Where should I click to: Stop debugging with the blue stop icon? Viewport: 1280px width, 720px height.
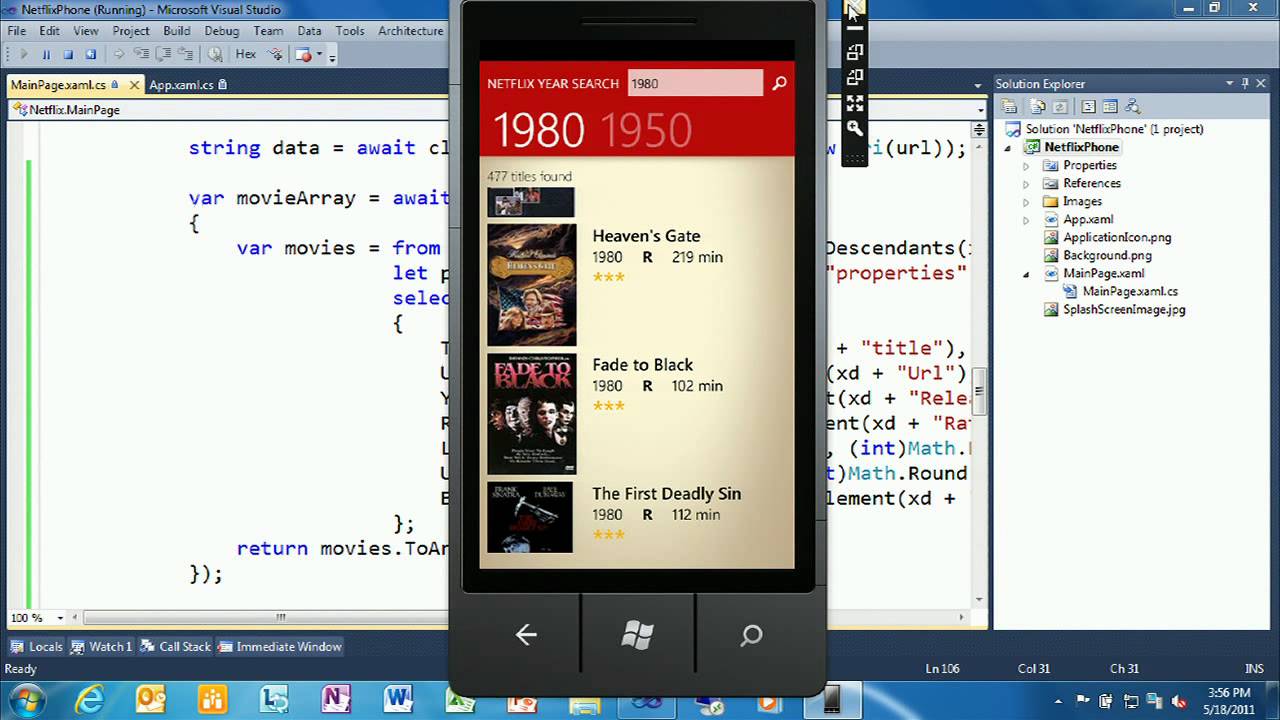68,55
